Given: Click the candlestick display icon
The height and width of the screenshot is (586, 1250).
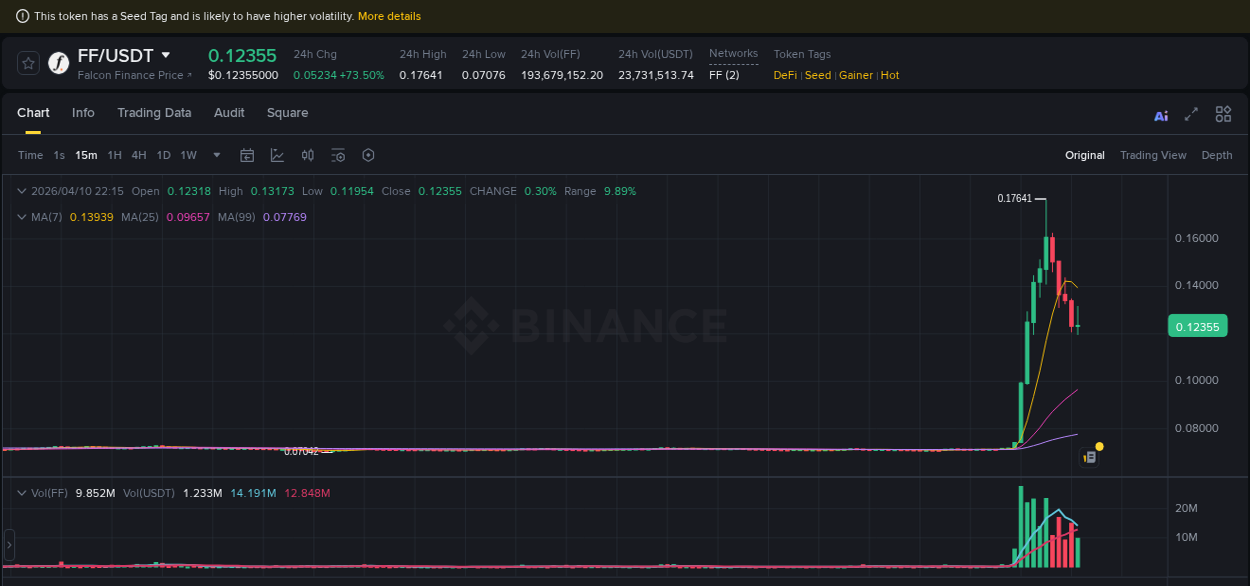Looking at the screenshot, I should pyautogui.click(x=307, y=155).
